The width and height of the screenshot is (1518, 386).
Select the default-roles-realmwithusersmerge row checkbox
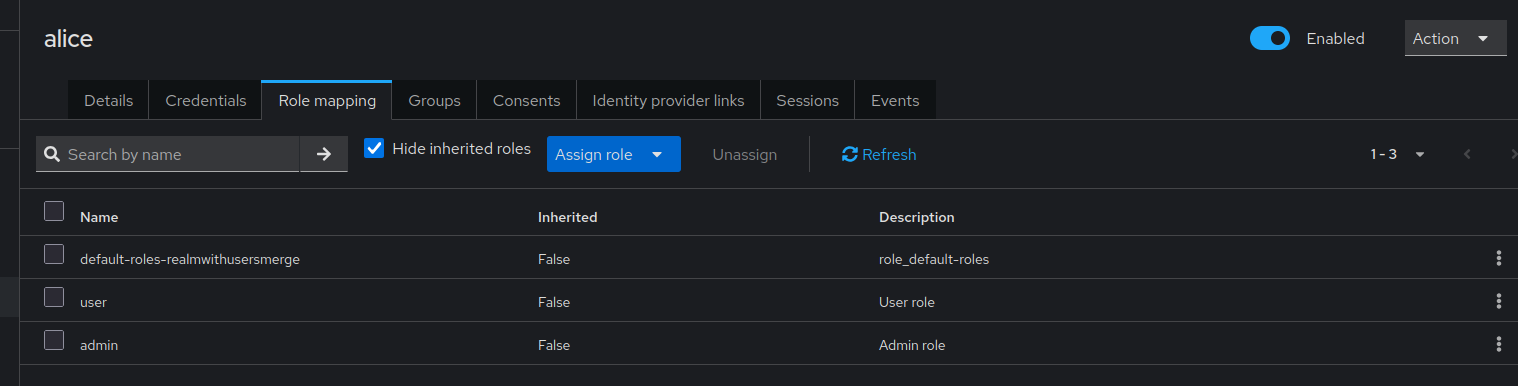54,254
